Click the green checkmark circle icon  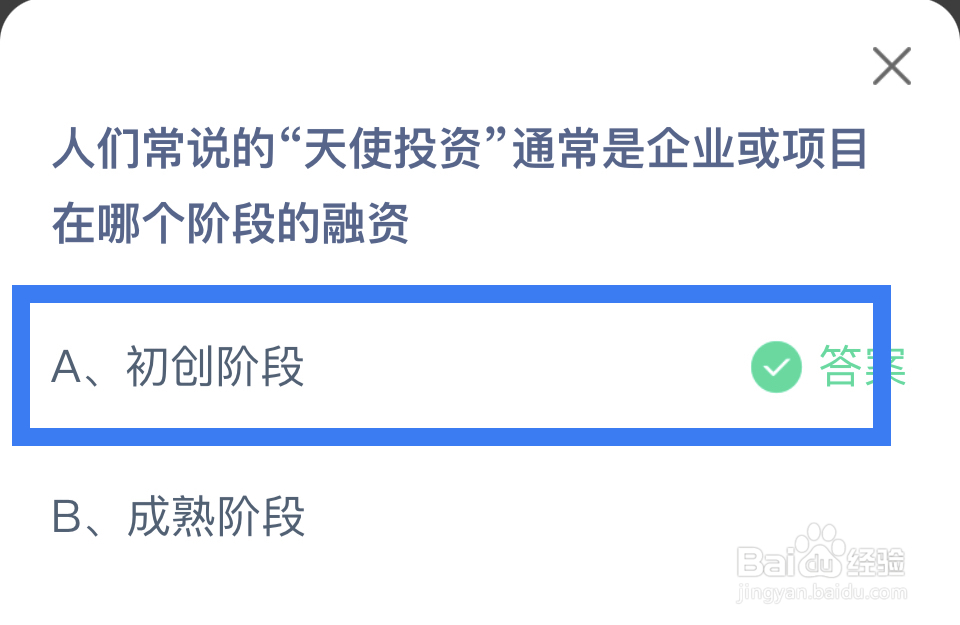click(776, 367)
